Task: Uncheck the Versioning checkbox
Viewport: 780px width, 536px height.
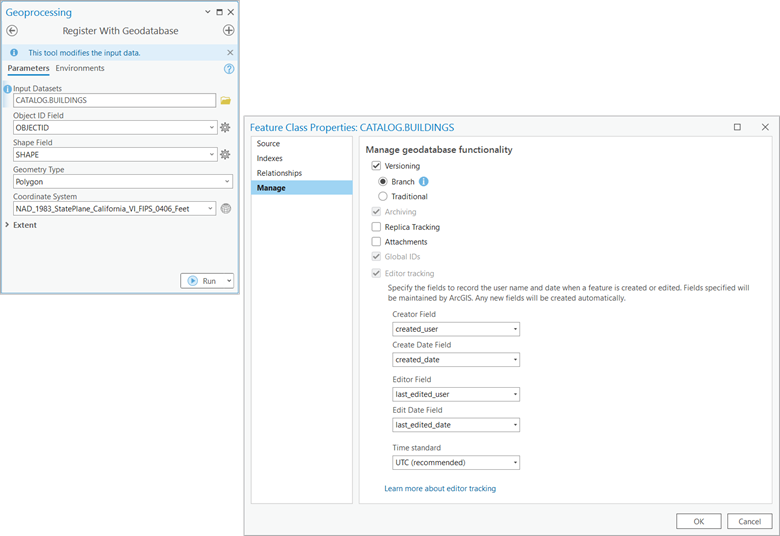Action: click(376, 166)
